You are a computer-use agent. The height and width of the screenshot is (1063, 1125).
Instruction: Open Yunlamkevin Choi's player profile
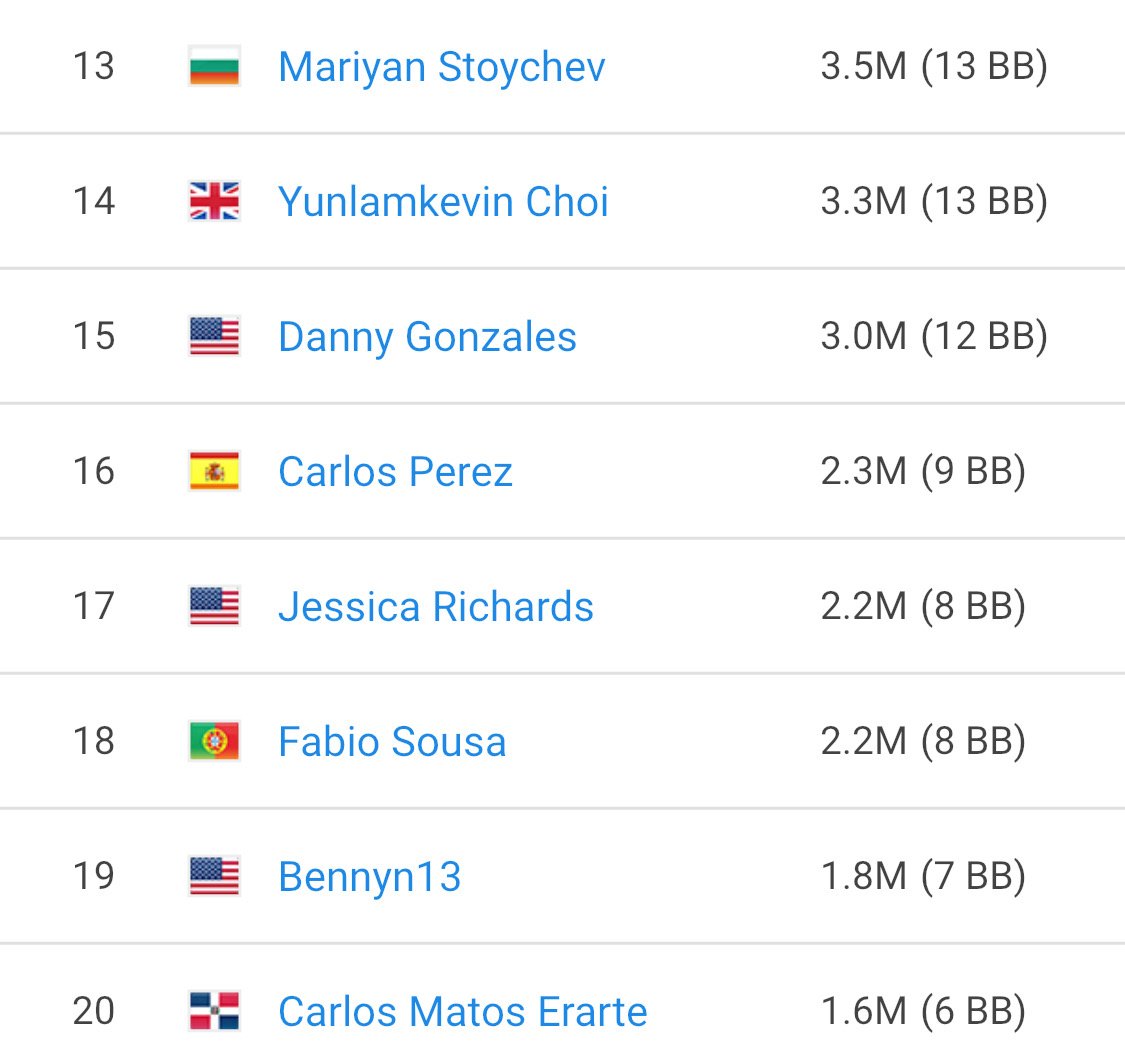[443, 202]
